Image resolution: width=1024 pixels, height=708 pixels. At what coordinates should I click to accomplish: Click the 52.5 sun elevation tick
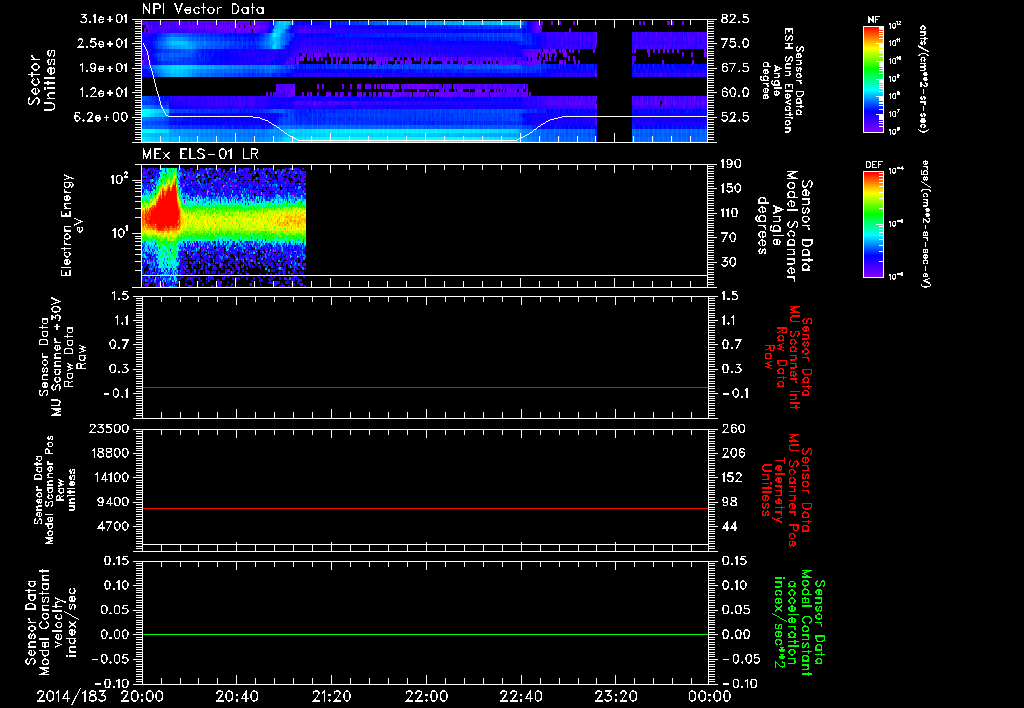735,118
